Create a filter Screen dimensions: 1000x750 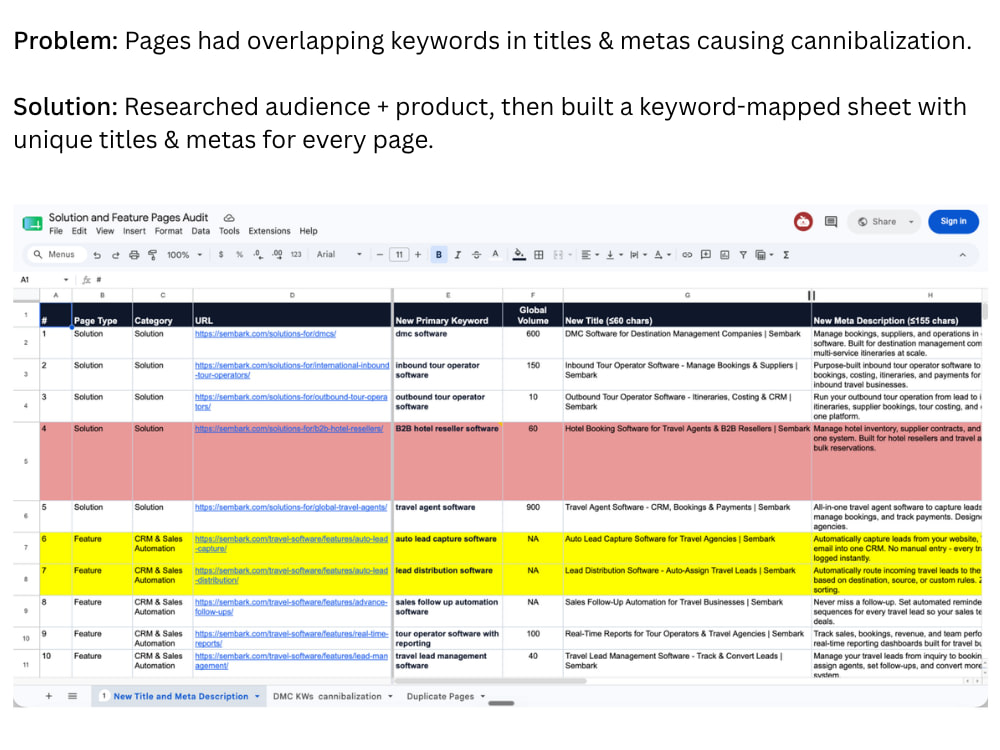[743, 254]
